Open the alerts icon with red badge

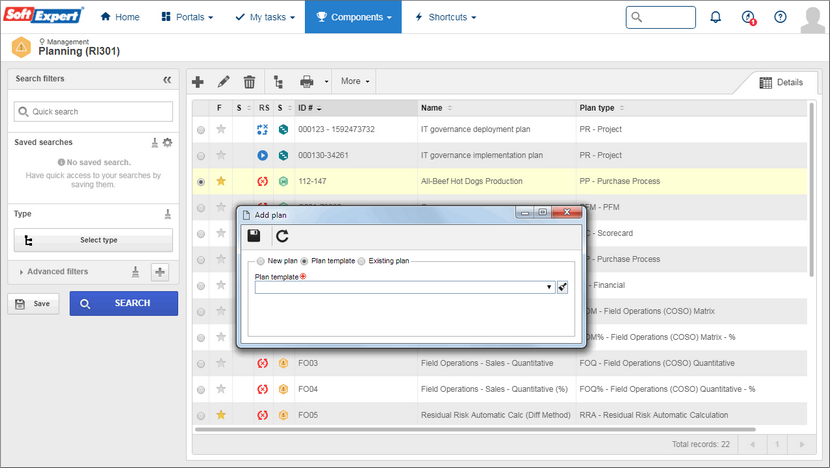(x=748, y=17)
